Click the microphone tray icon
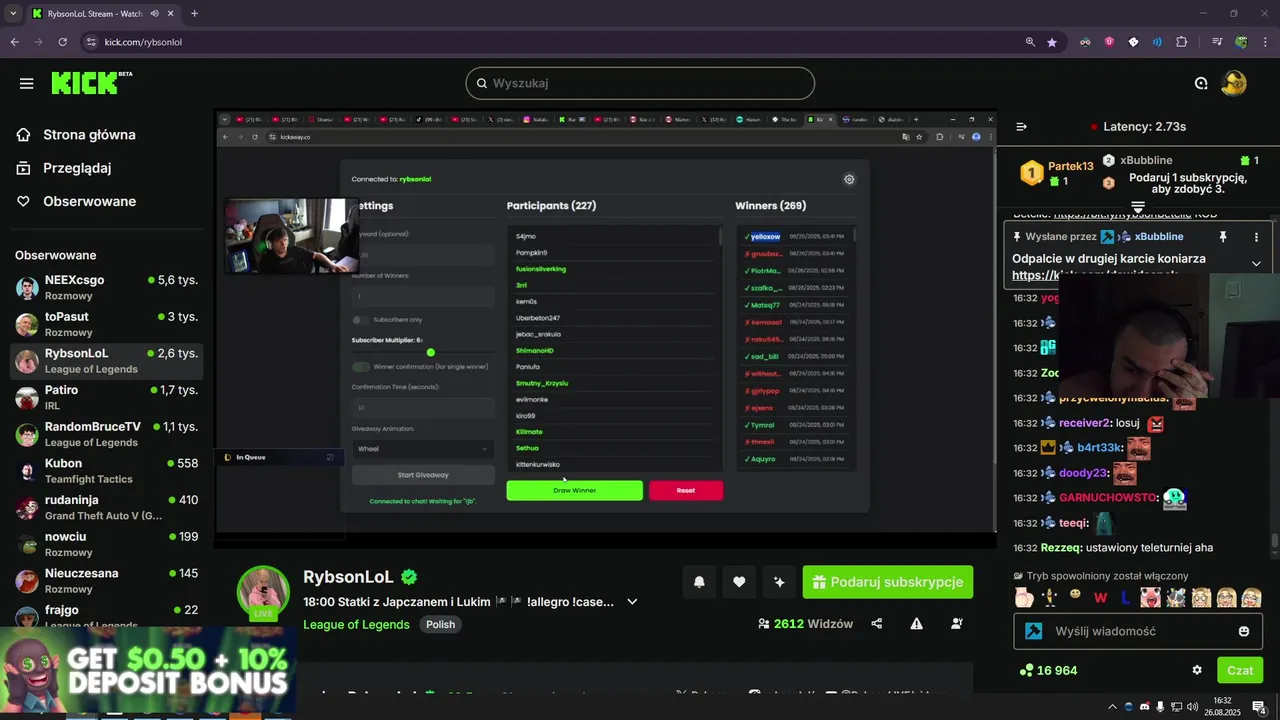The height and width of the screenshot is (720, 1280). point(1160,707)
